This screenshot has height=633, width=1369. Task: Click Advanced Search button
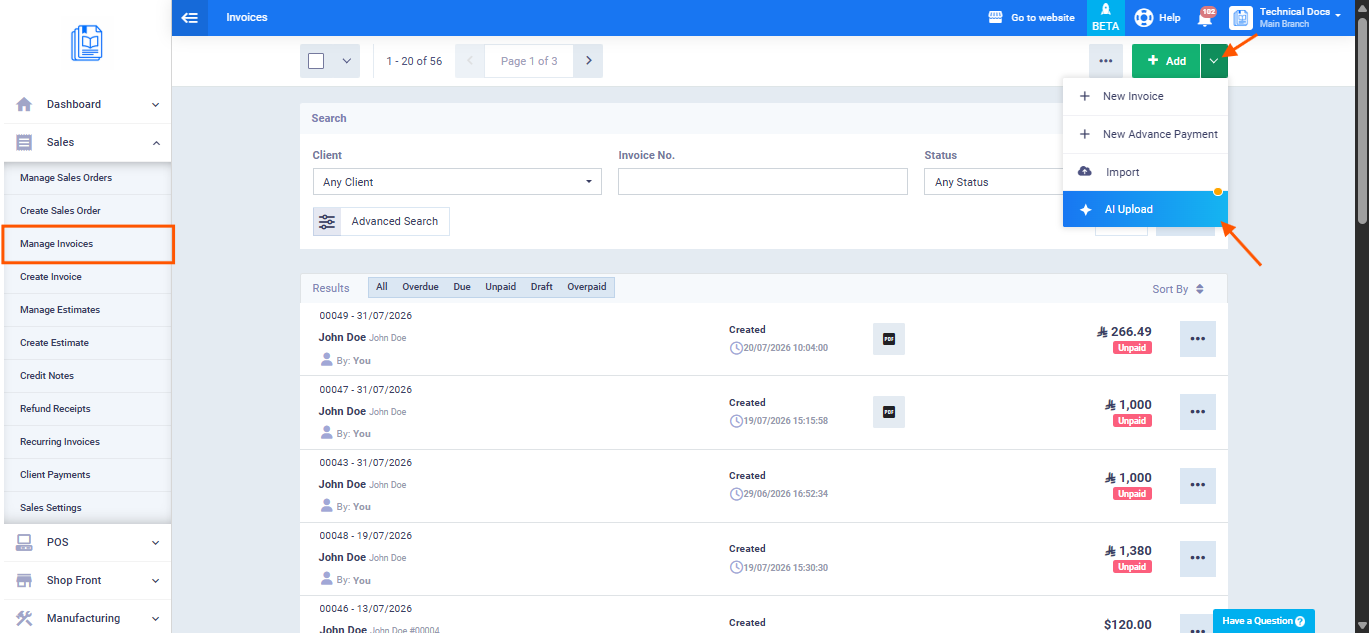tap(381, 221)
